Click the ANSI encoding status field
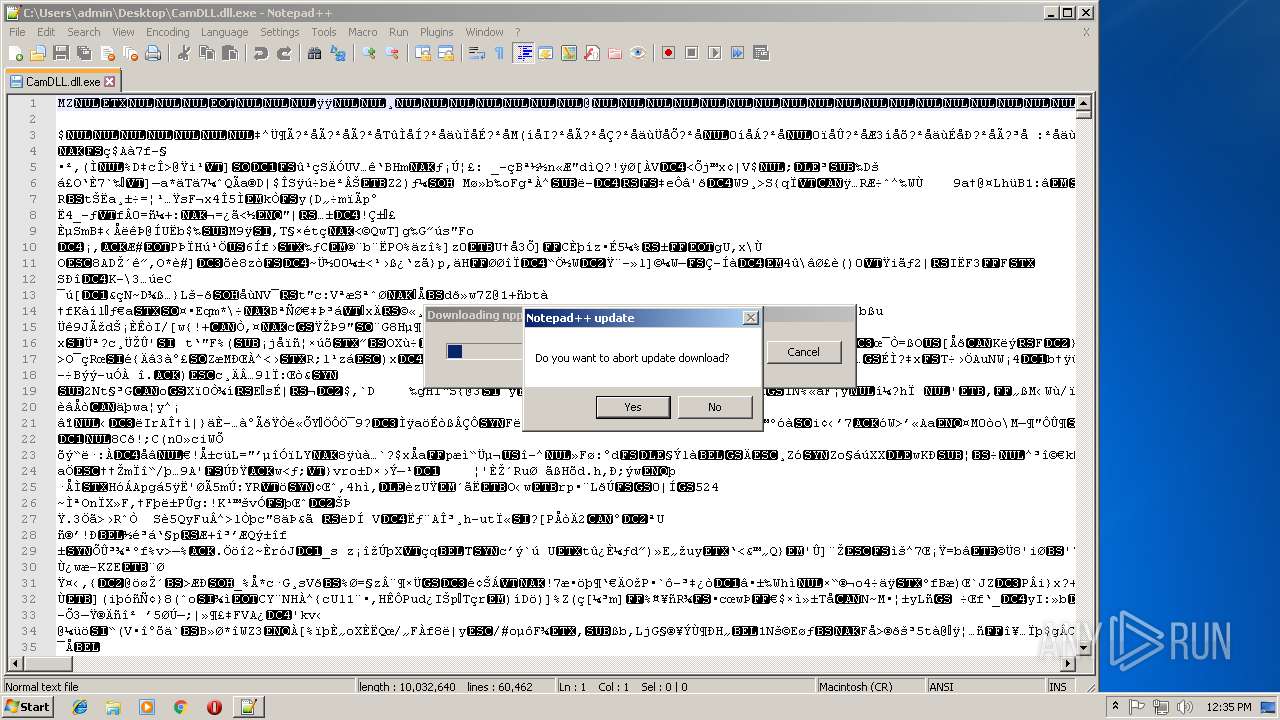Image resolution: width=1280 pixels, height=720 pixels. pyautogui.click(x=985, y=687)
